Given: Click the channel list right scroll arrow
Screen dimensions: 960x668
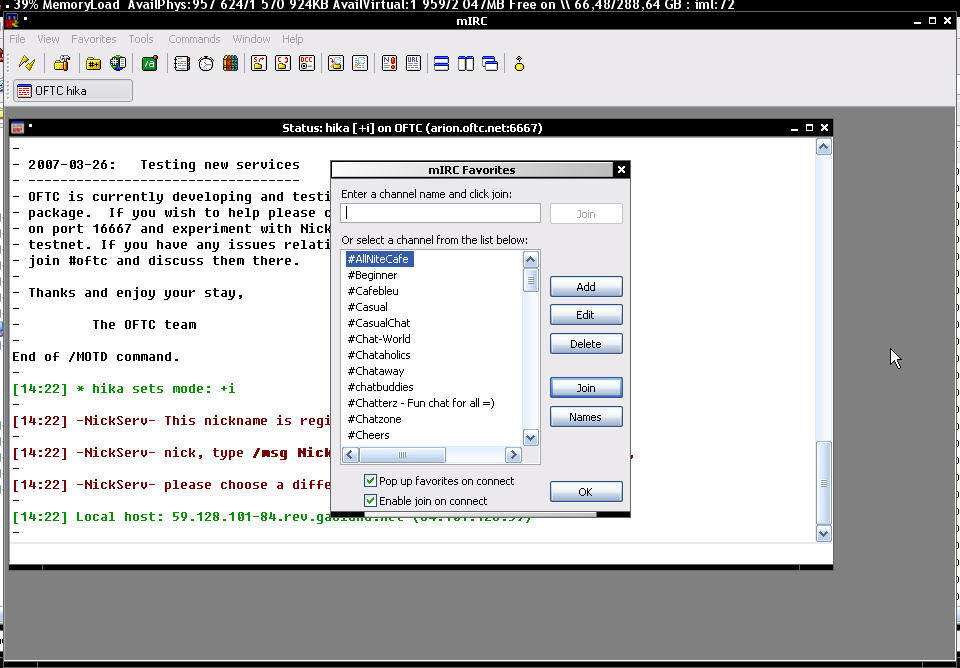Looking at the screenshot, I should click(513, 454).
